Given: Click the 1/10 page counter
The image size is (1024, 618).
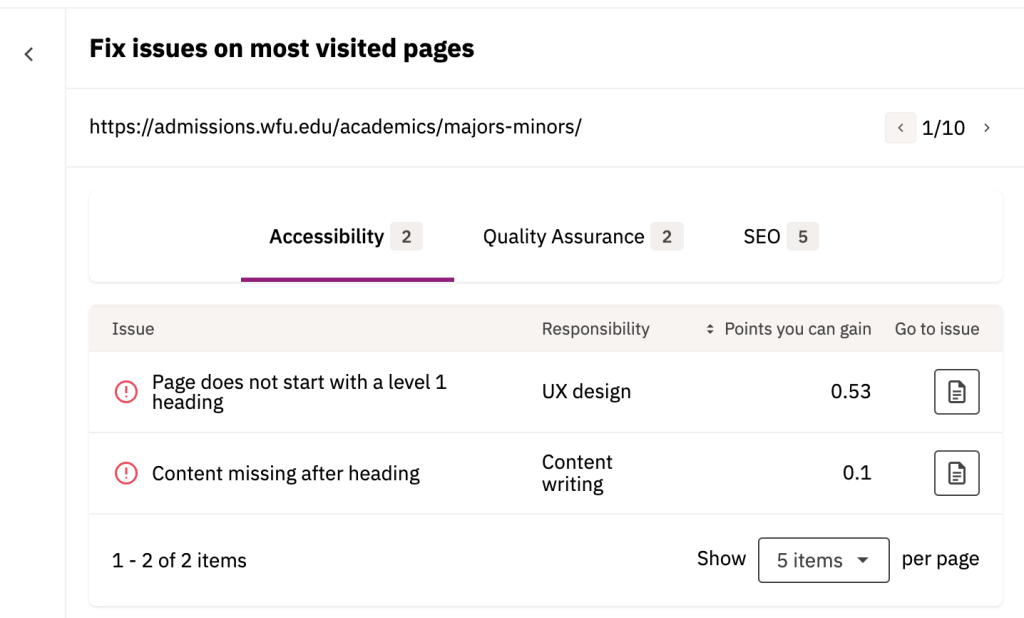Looking at the screenshot, I should (x=943, y=128).
